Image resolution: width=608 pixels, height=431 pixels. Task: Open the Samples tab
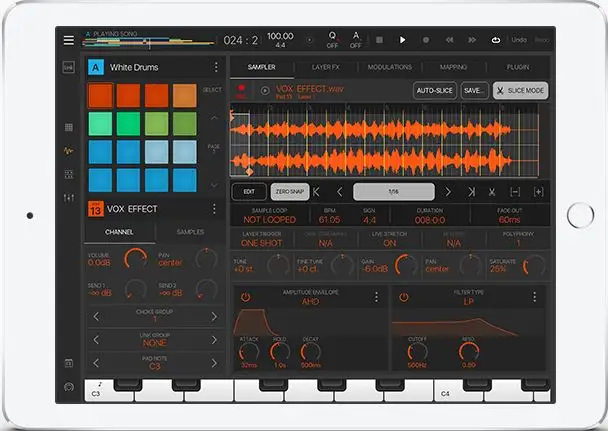point(190,232)
